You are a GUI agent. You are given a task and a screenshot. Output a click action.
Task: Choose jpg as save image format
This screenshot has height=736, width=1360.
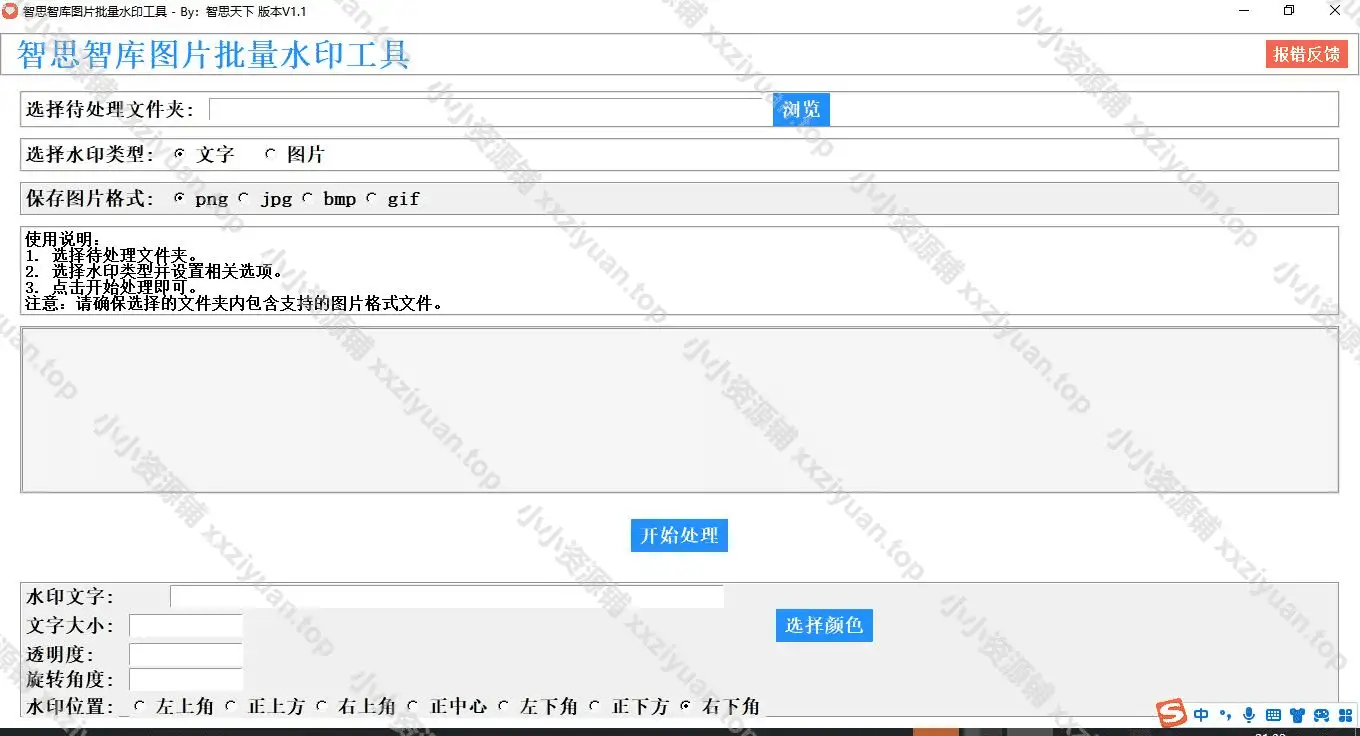tap(244, 198)
